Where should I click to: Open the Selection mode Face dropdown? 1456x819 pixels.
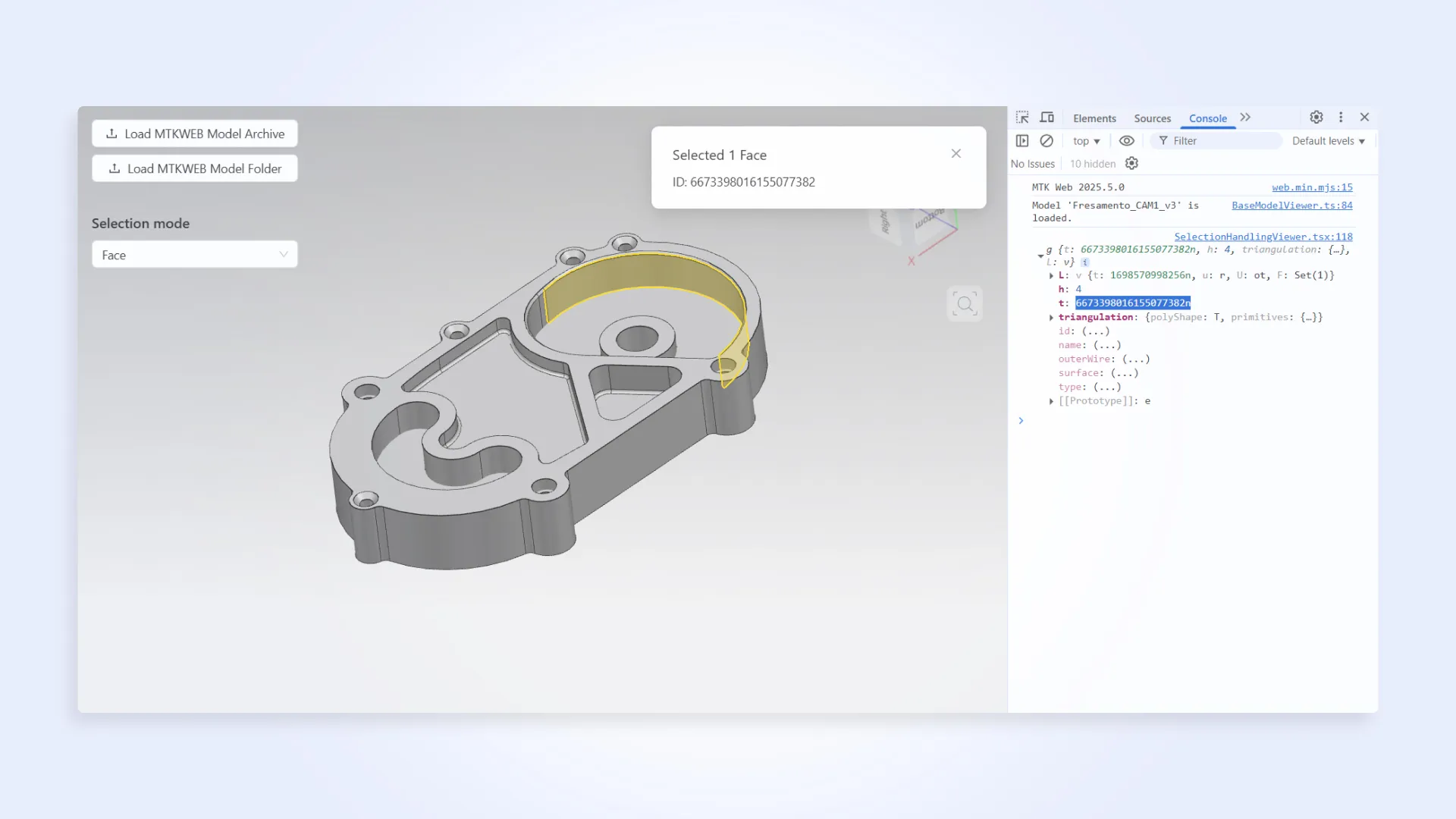pyautogui.click(x=195, y=255)
